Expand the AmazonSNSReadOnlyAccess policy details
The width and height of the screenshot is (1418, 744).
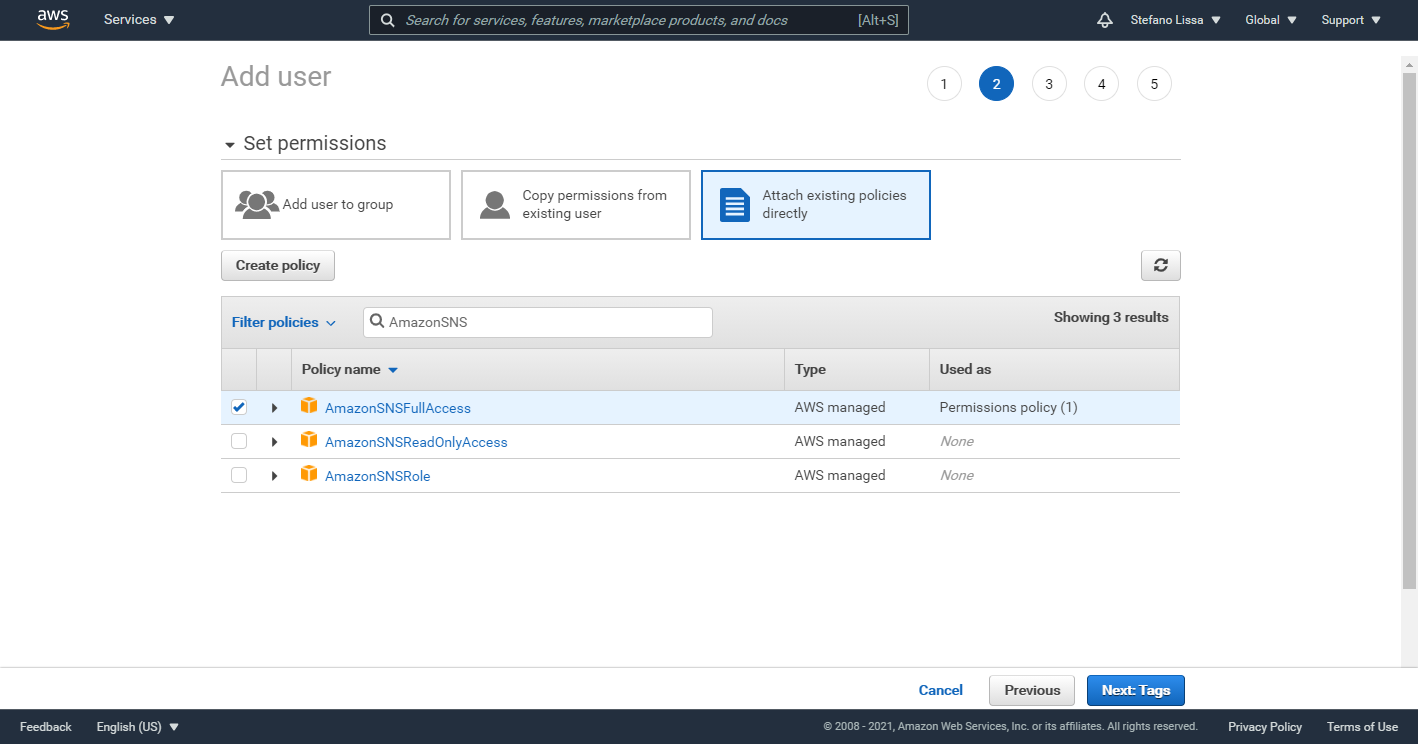[274, 442]
